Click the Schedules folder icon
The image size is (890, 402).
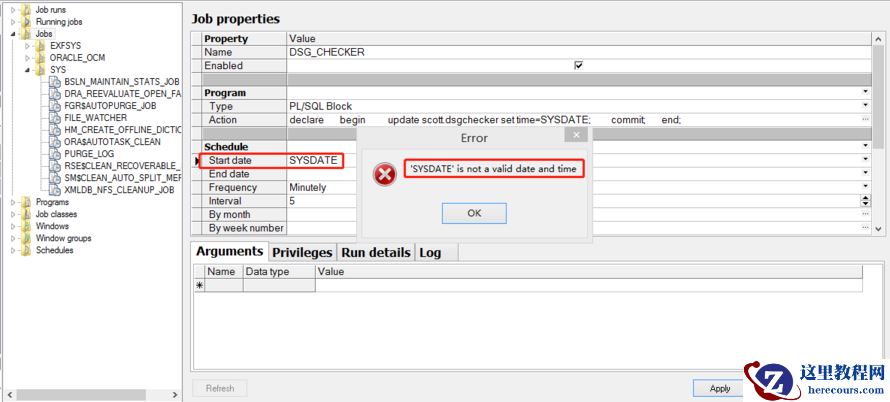(x=26, y=250)
